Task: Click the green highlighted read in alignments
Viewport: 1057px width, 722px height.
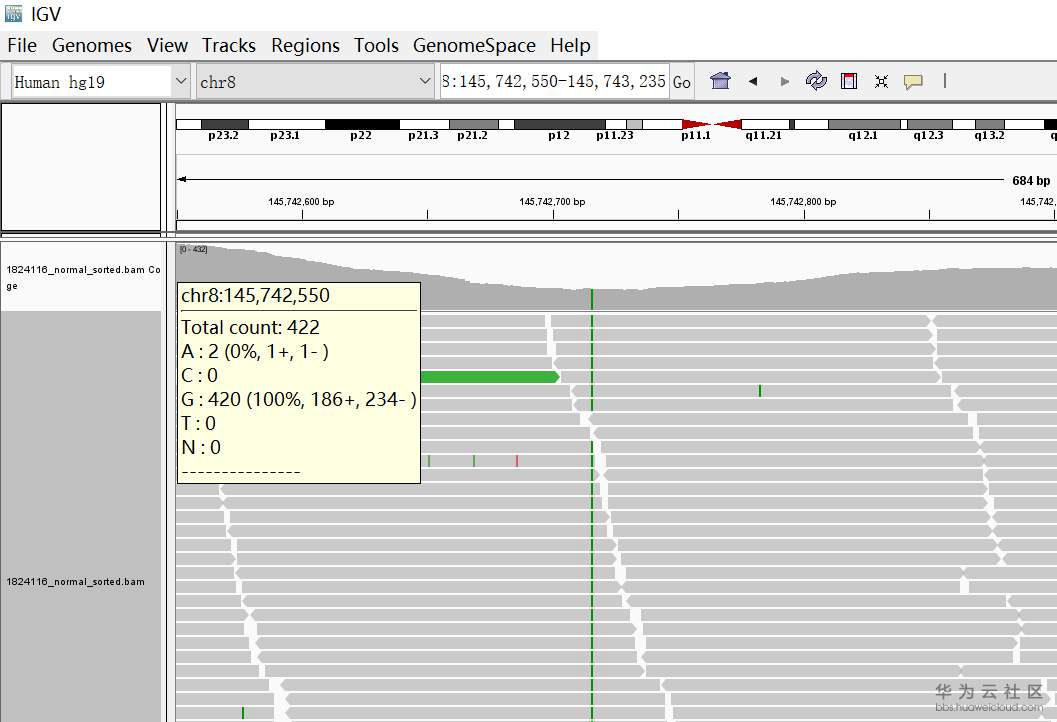Action: point(490,377)
